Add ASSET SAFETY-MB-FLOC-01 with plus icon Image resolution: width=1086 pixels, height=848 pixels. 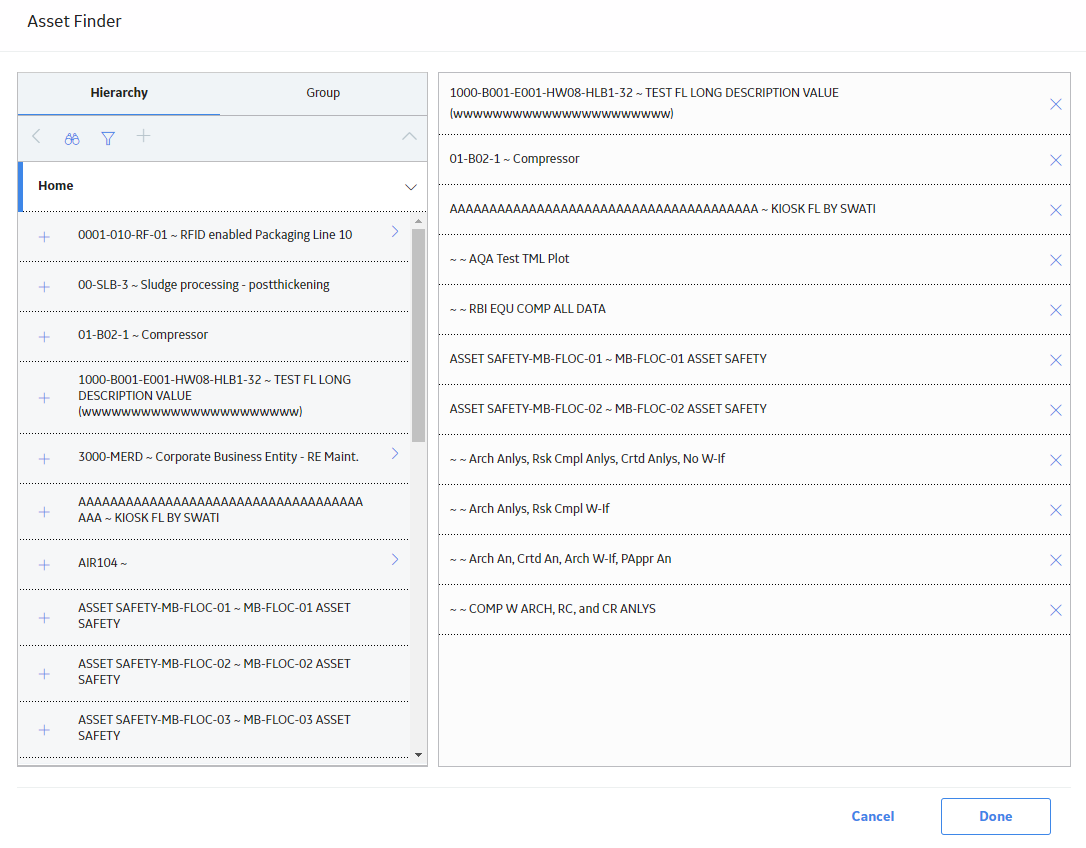click(x=44, y=617)
